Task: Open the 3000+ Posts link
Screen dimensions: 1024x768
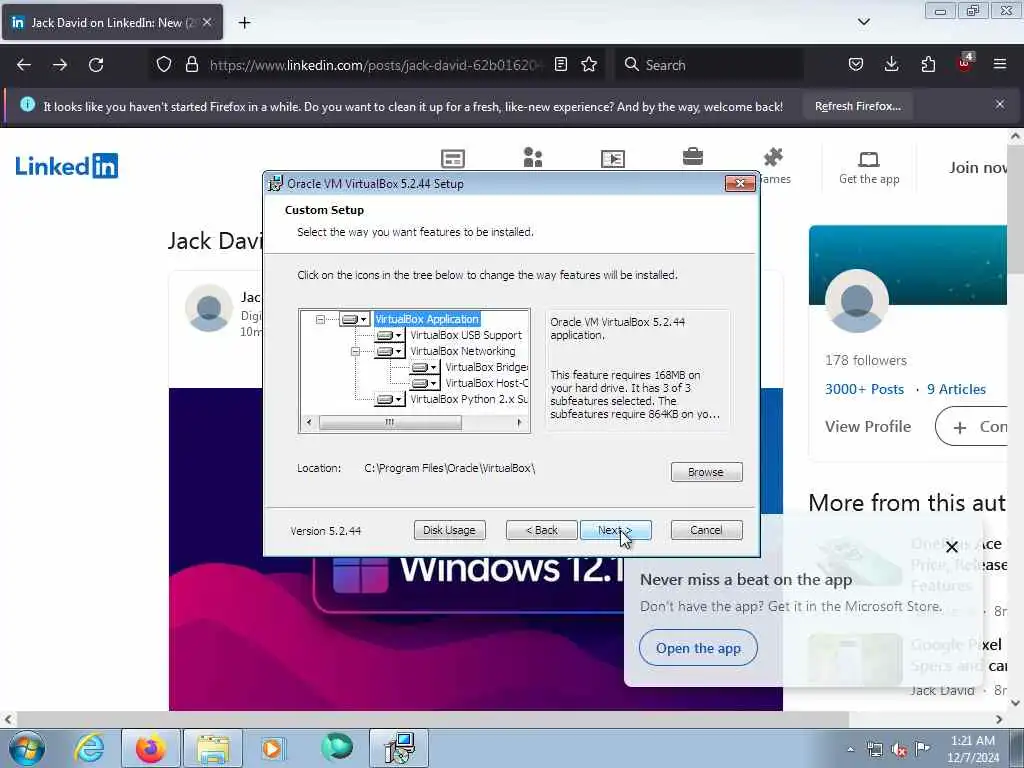Action: coord(864,389)
